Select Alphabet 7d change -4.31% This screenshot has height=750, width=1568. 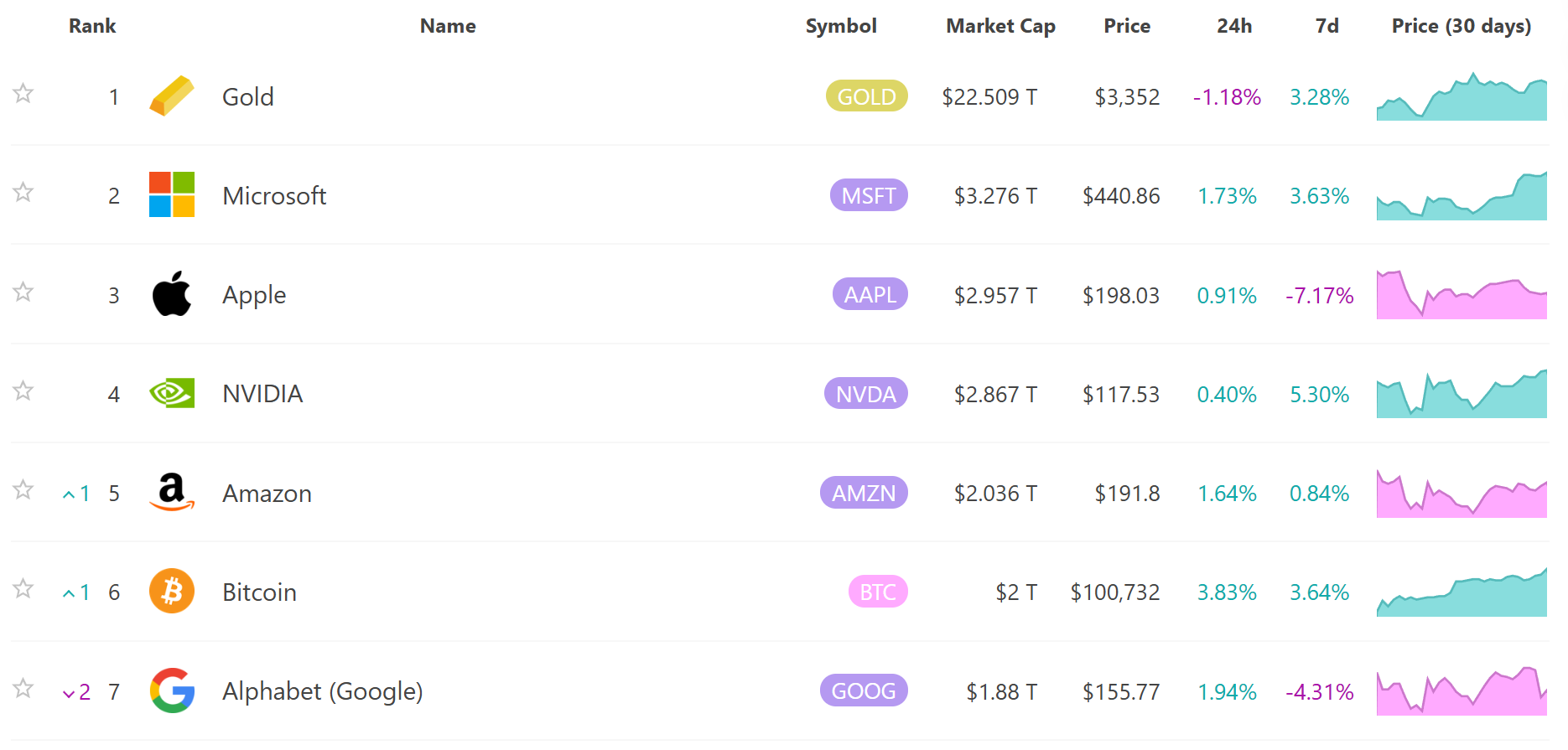point(1319,692)
